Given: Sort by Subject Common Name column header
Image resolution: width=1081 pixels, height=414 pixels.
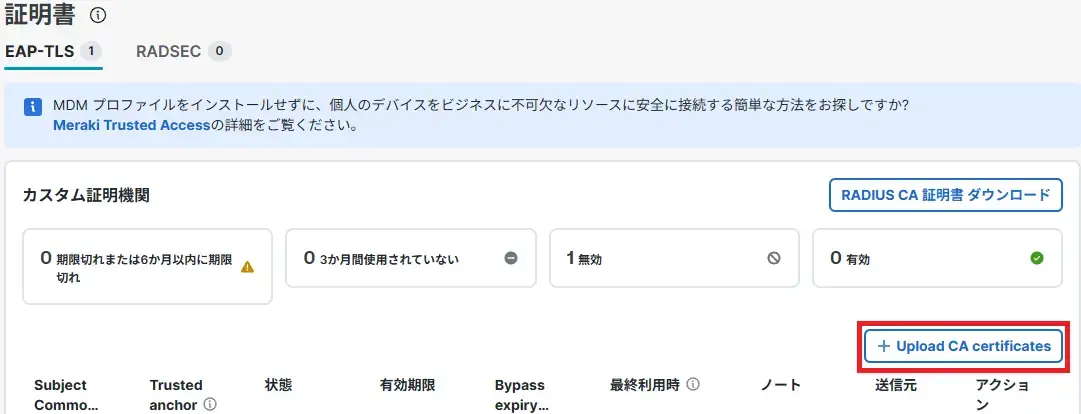Looking at the screenshot, I should click(67, 395).
